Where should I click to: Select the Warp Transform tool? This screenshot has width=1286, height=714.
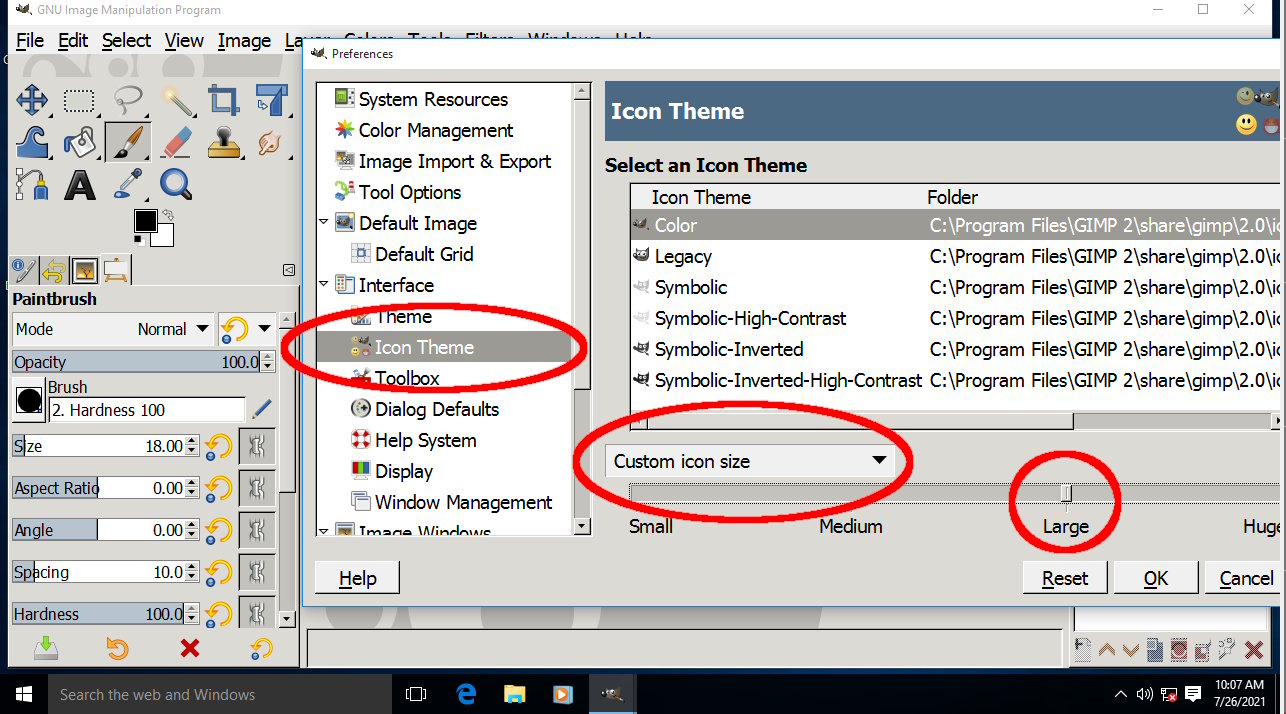(x=32, y=142)
